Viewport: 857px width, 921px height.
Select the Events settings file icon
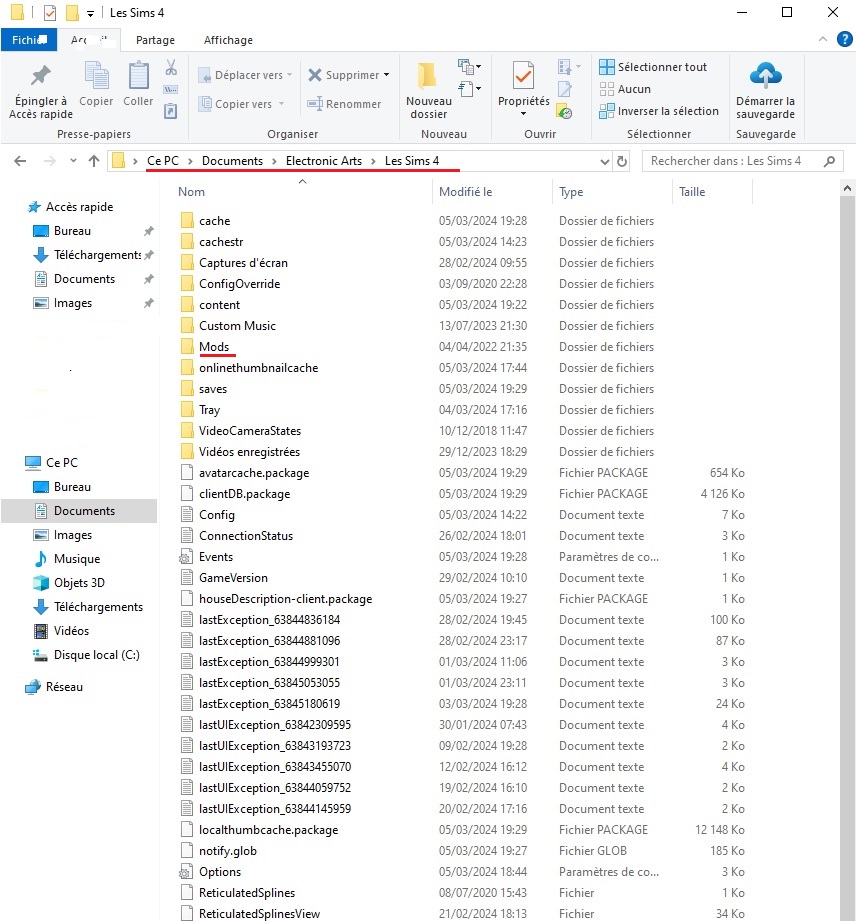186,557
